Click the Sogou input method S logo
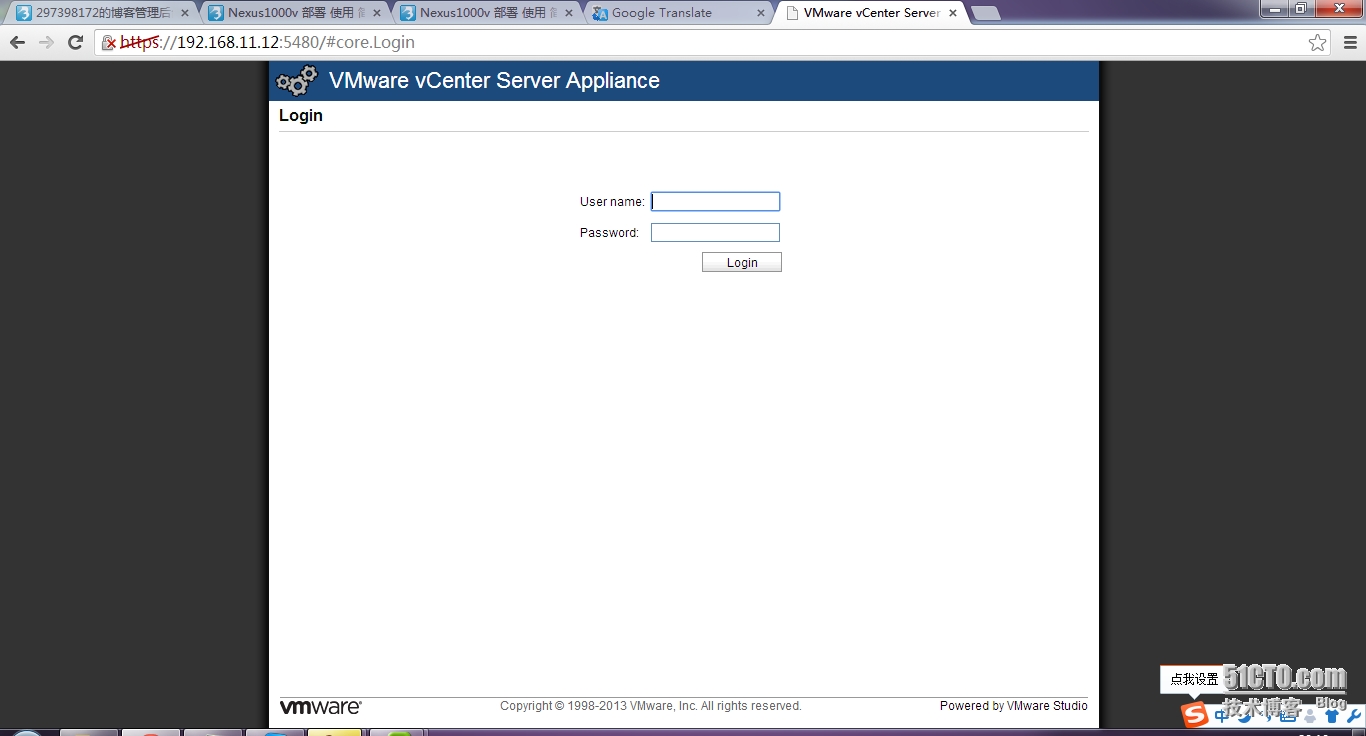 click(x=1194, y=714)
